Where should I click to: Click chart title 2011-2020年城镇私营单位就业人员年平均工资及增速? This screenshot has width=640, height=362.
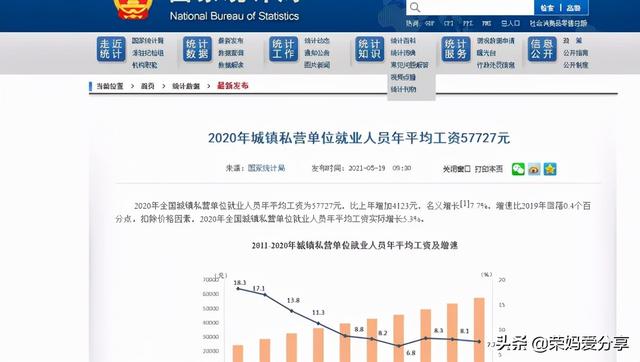355,245
